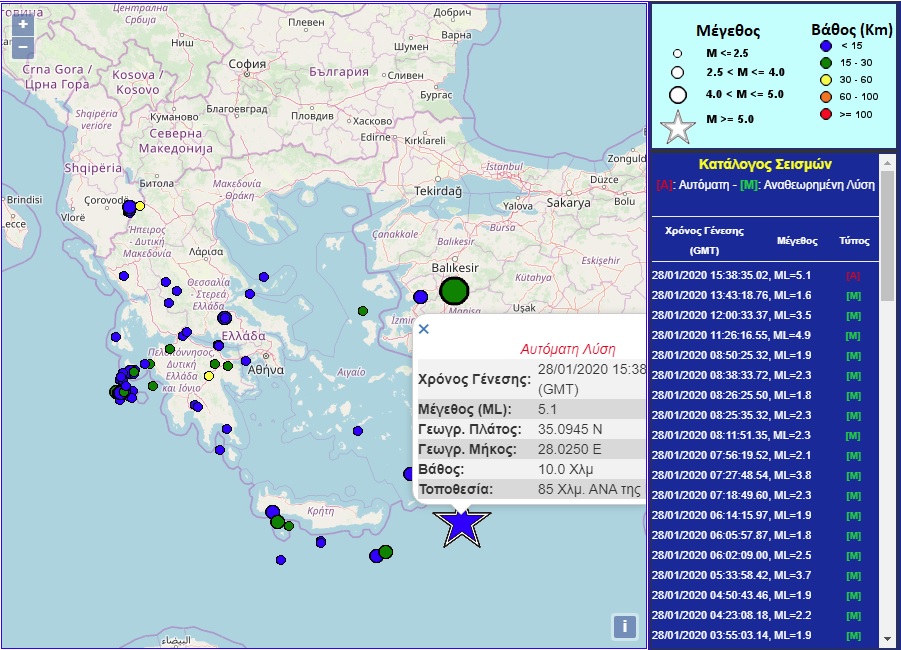The width and height of the screenshot is (901, 650).
Task: Click the scroll up arrow of catalog list
Action: click(886, 162)
